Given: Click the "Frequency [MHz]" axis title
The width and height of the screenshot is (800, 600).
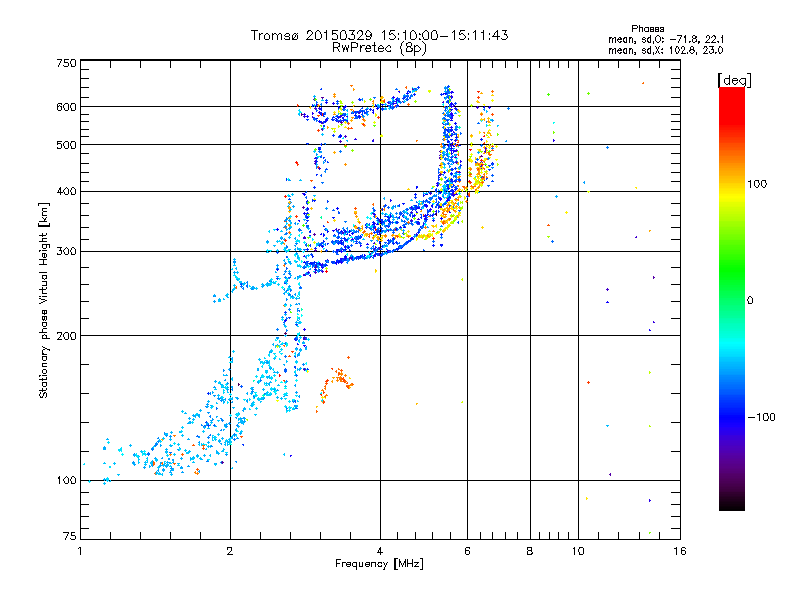Looking at the screenshot, I should 379,564.
